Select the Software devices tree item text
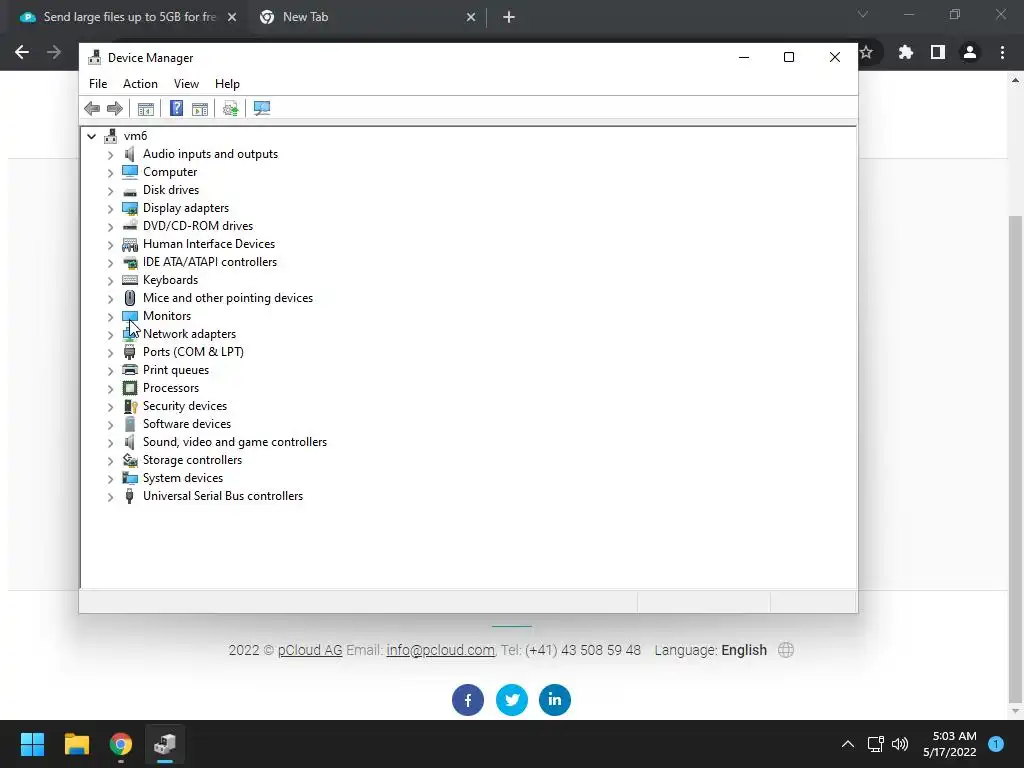The width and height of the screenshot is (1024, 768). (x=187, y=424)
